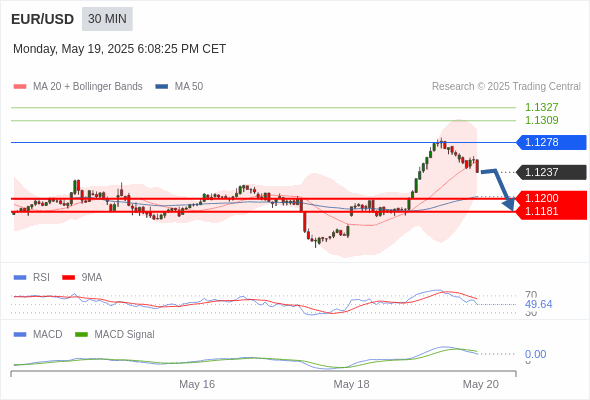Click the red 9MA legend swatch
This screenshot has height=400, width=590.
[x=68, y=278]
